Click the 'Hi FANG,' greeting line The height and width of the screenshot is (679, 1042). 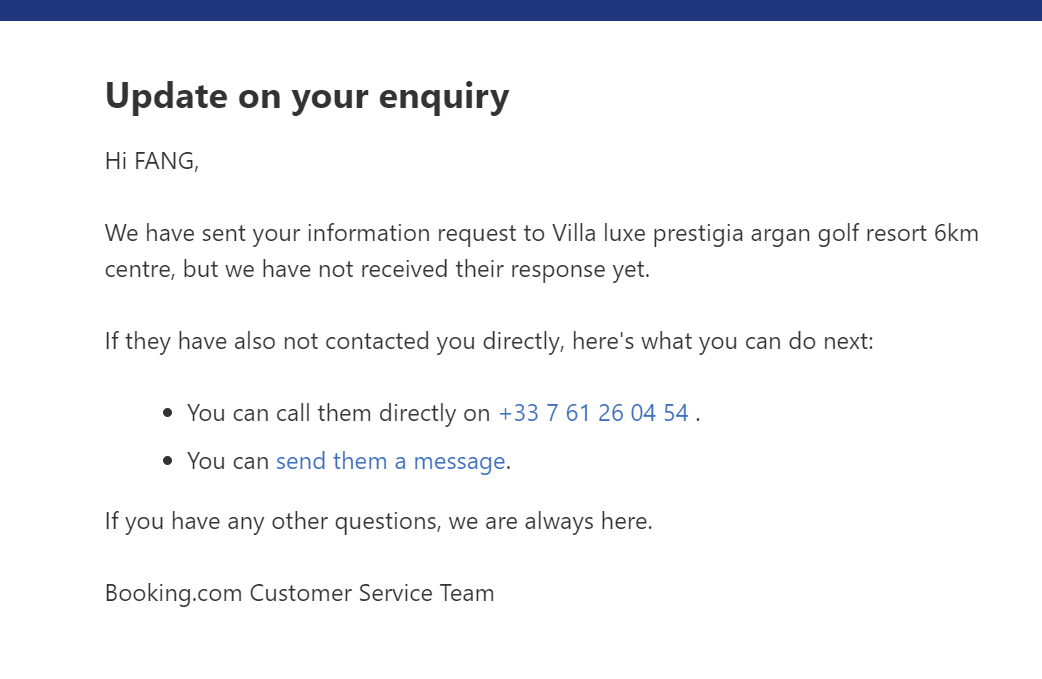[x=152, y=160]
